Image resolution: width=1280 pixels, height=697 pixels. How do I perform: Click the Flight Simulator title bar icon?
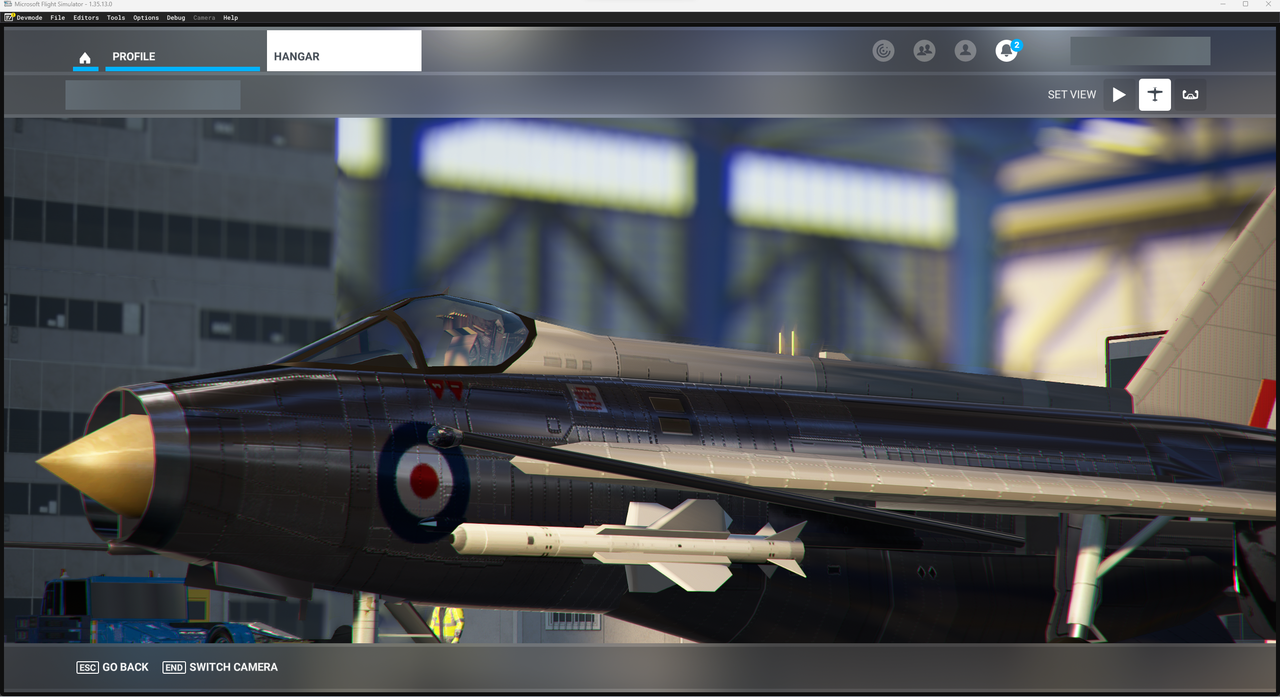[7, 4]
